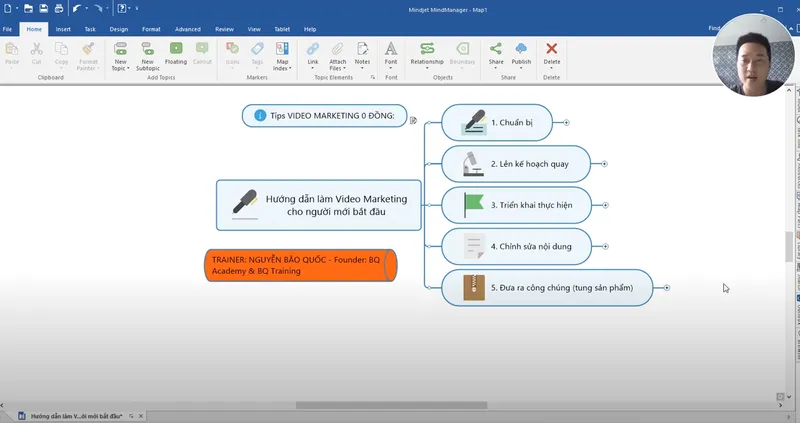Add a New Subtopic
Screen dimensions: 800x423
click(x=147, y=56)
